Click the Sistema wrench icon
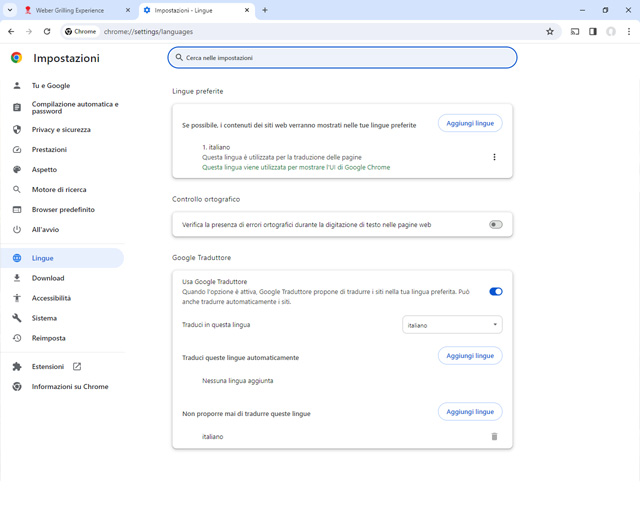The image size is (640, 512). coord(17,318)
